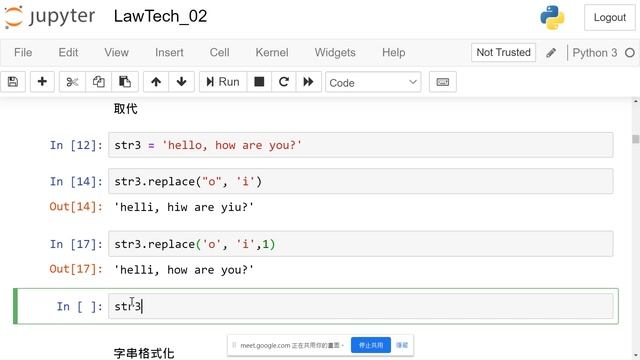This screenshot has height=360, width=640.
Task: Interrupt the kernel with stop icon
Action: point(259,82)
